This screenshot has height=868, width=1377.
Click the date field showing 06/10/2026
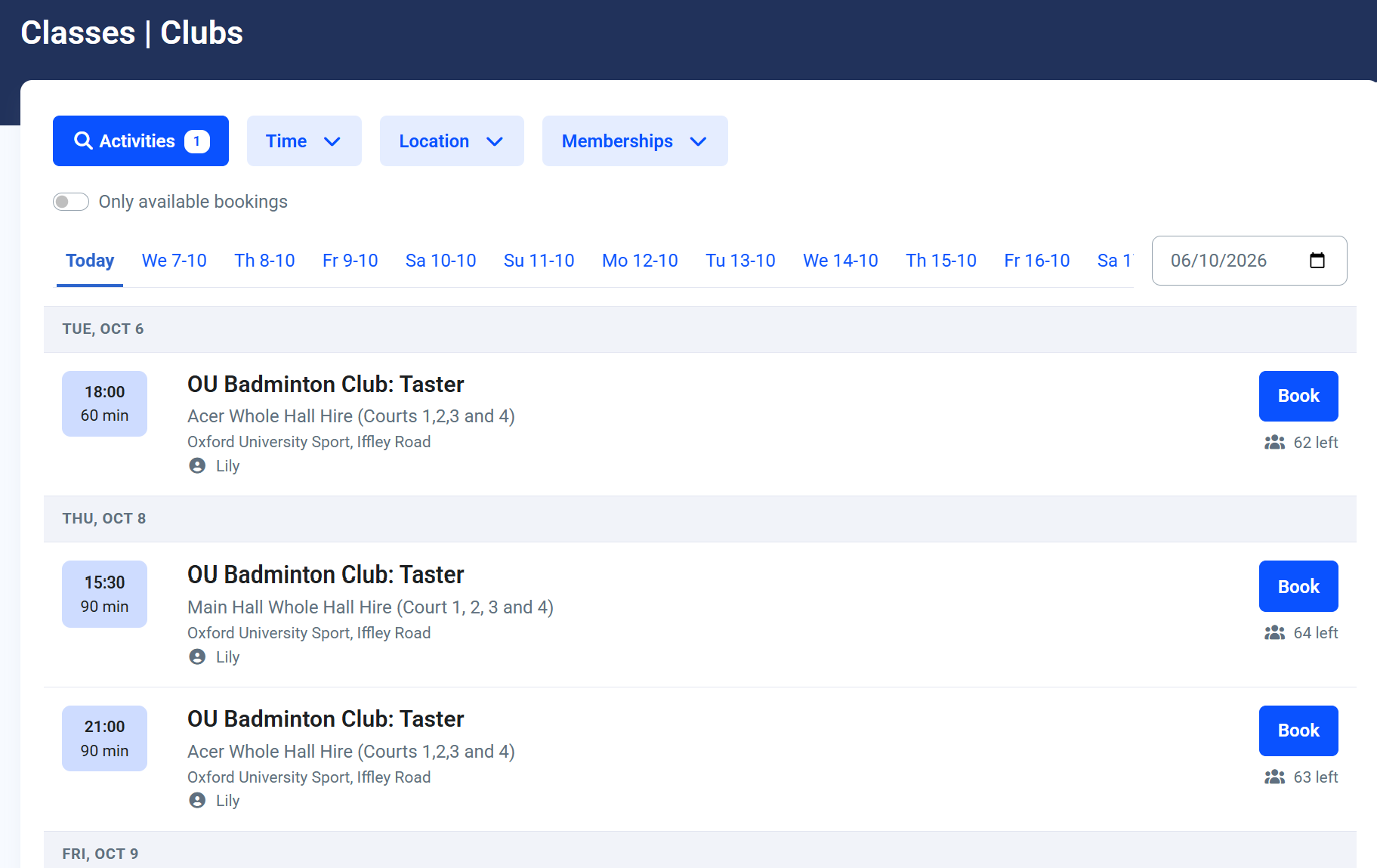click(1249, 261)
